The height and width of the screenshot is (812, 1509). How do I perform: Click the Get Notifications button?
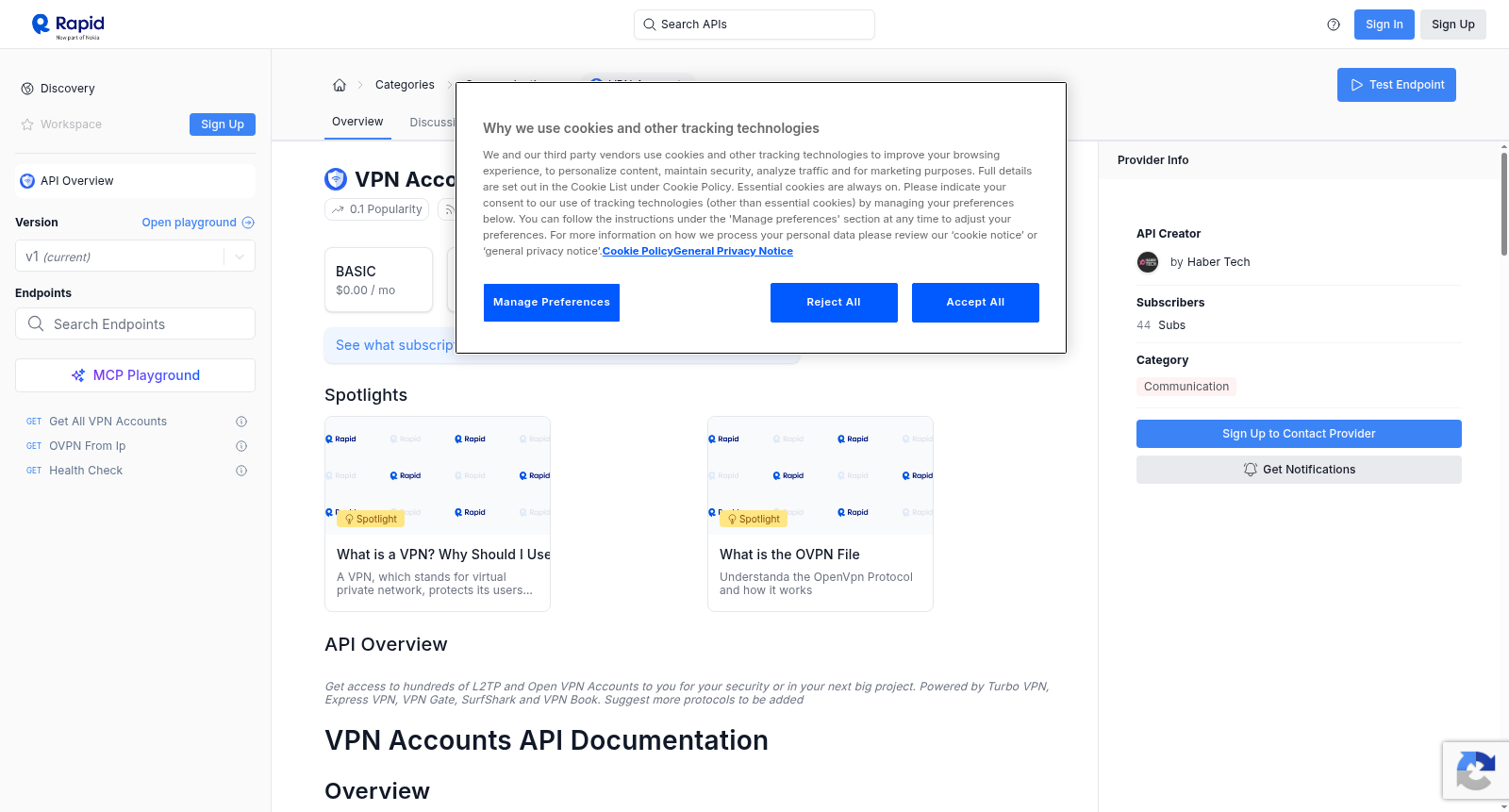(x=1299, y=470)
